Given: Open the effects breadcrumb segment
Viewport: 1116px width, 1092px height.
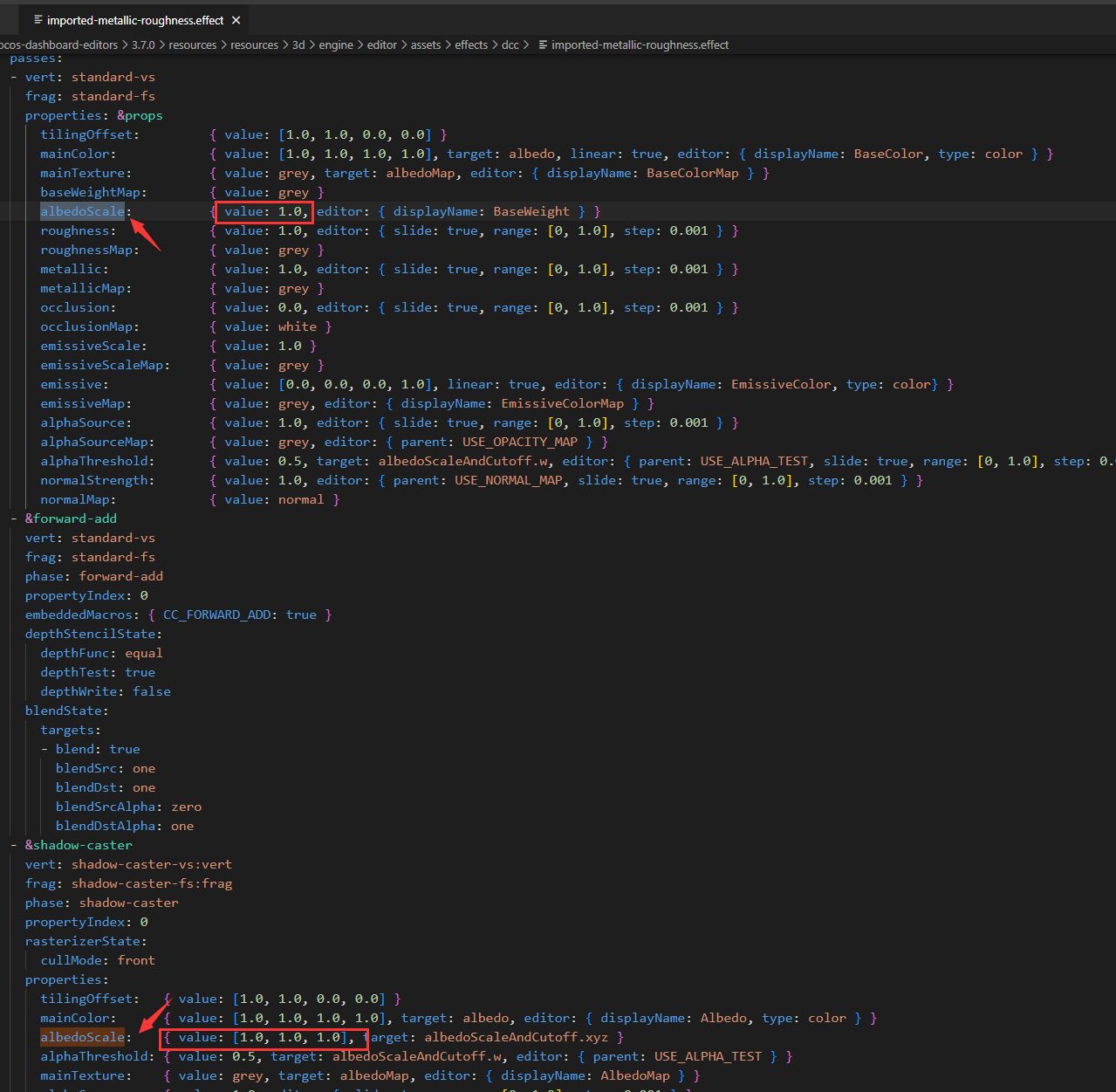Looking at the screenshot, I should (471, 45).
